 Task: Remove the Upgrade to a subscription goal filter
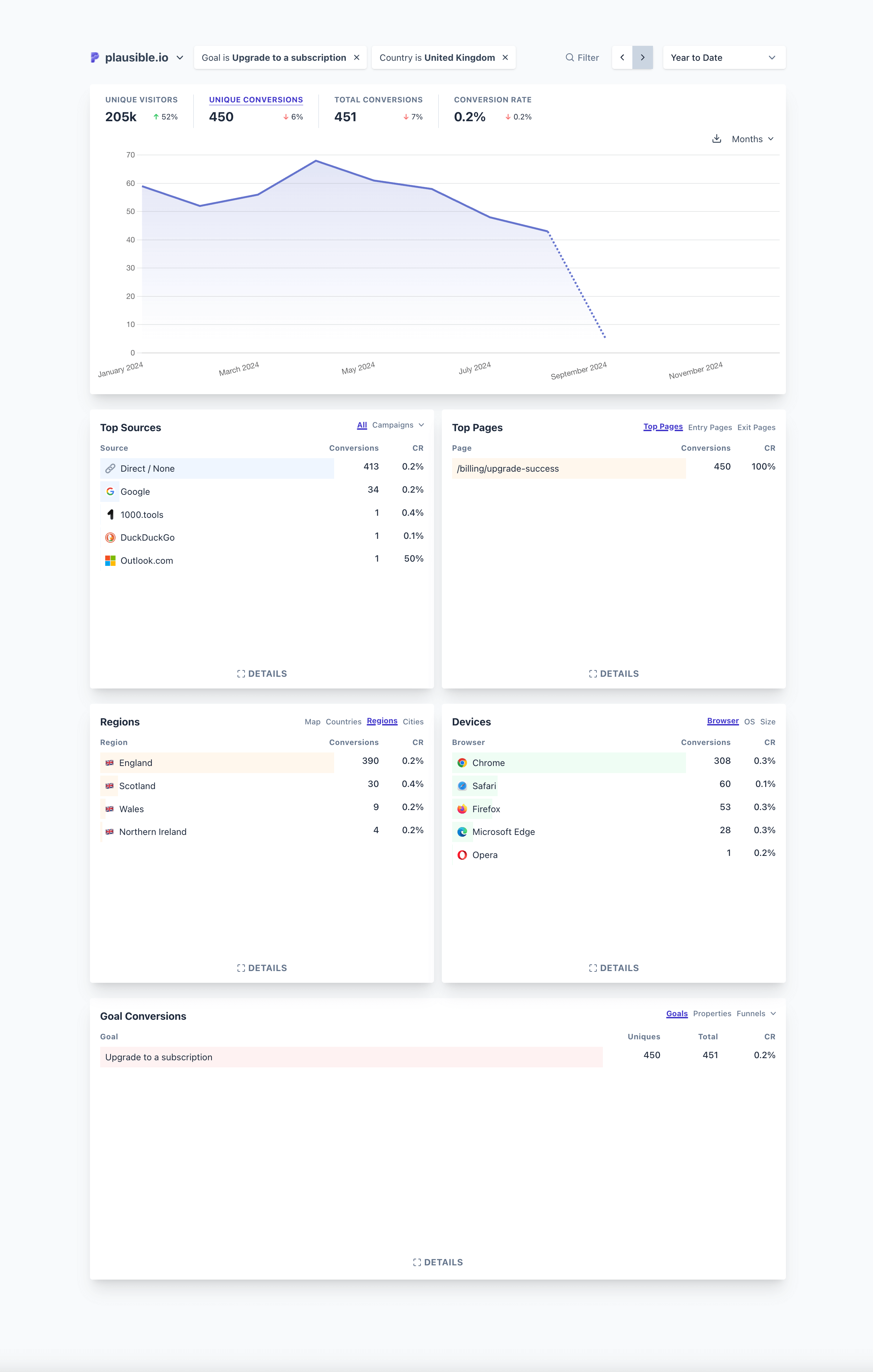(357, 58)
